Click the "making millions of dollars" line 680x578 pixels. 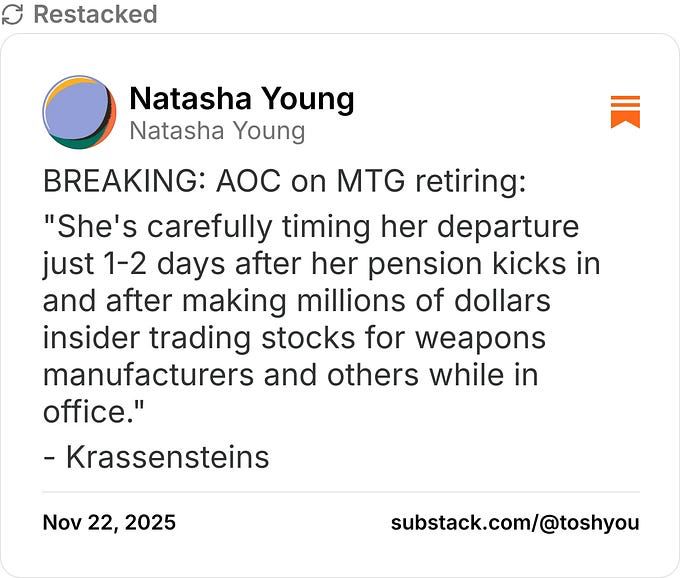[296, 300]
